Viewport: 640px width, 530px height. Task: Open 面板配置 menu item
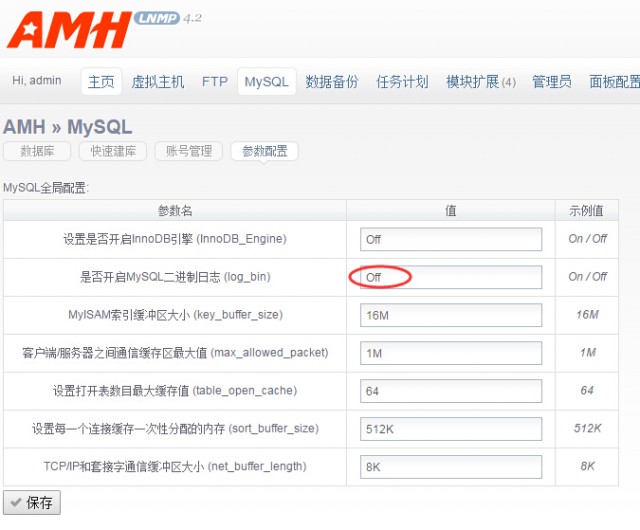pyautogui.click(x=614, y=82)
